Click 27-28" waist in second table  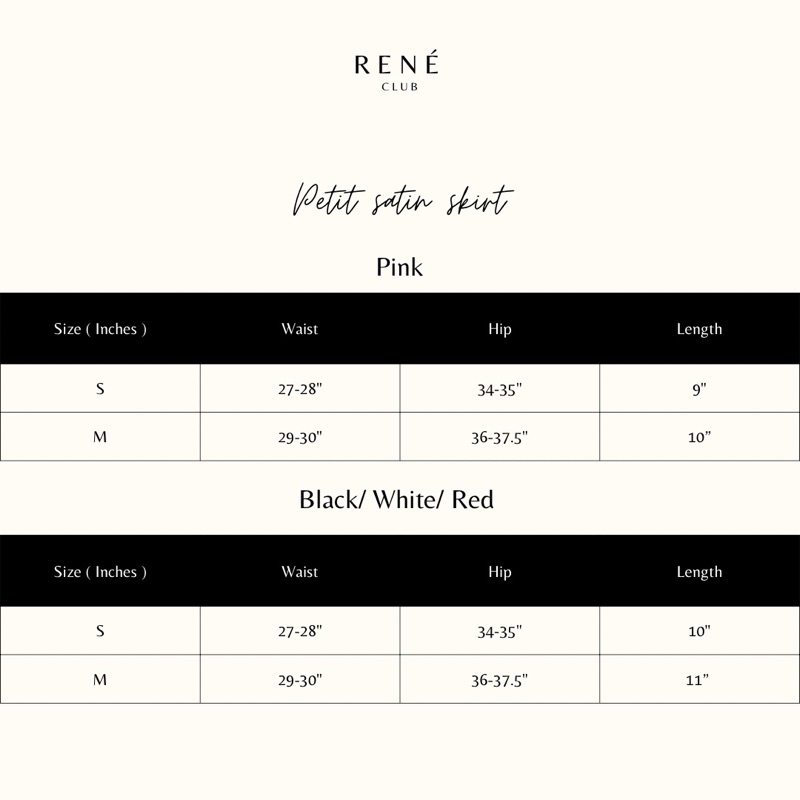(x=300, y=631)
